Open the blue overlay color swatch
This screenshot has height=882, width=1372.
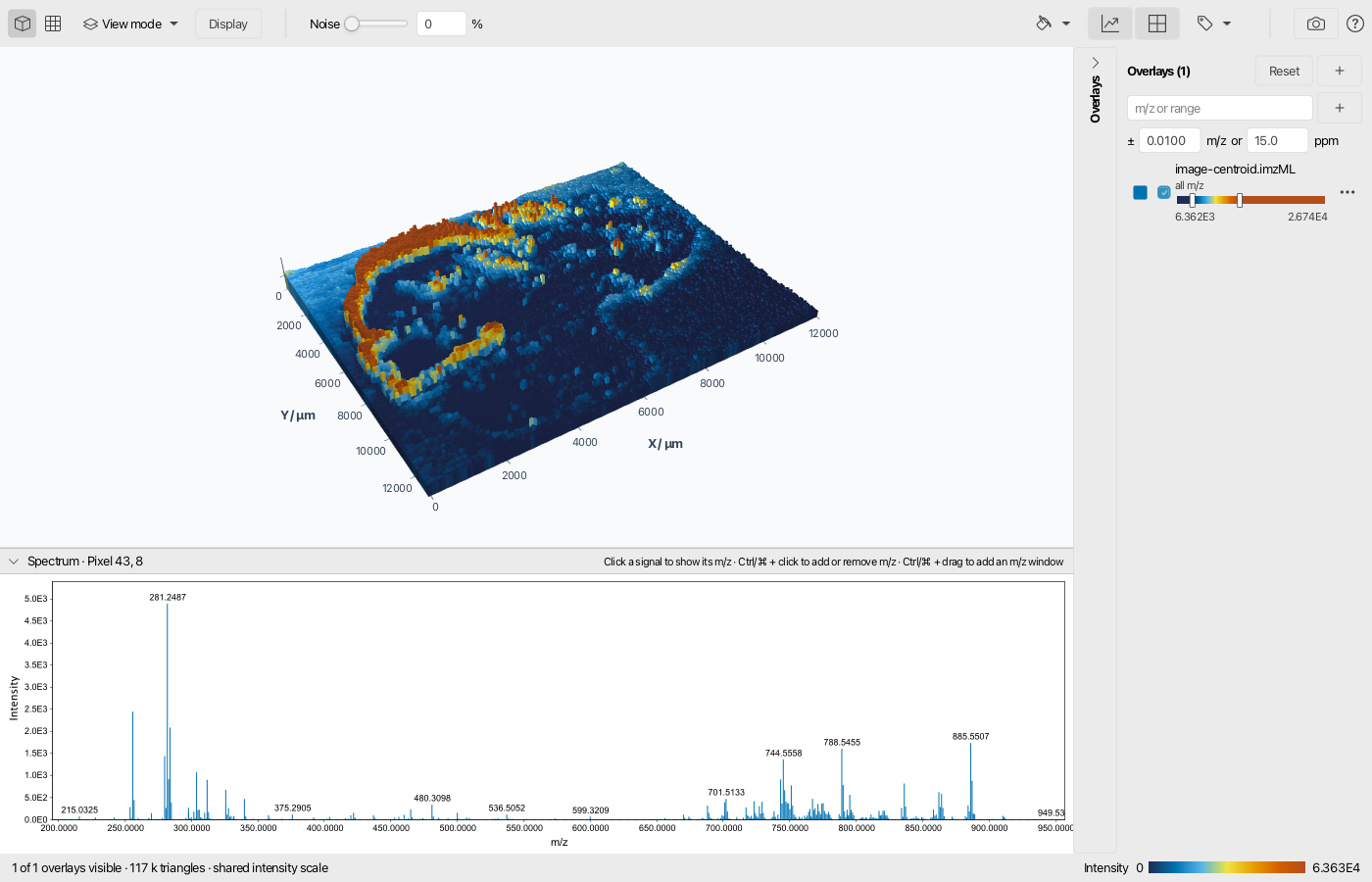click(1140, 192)
